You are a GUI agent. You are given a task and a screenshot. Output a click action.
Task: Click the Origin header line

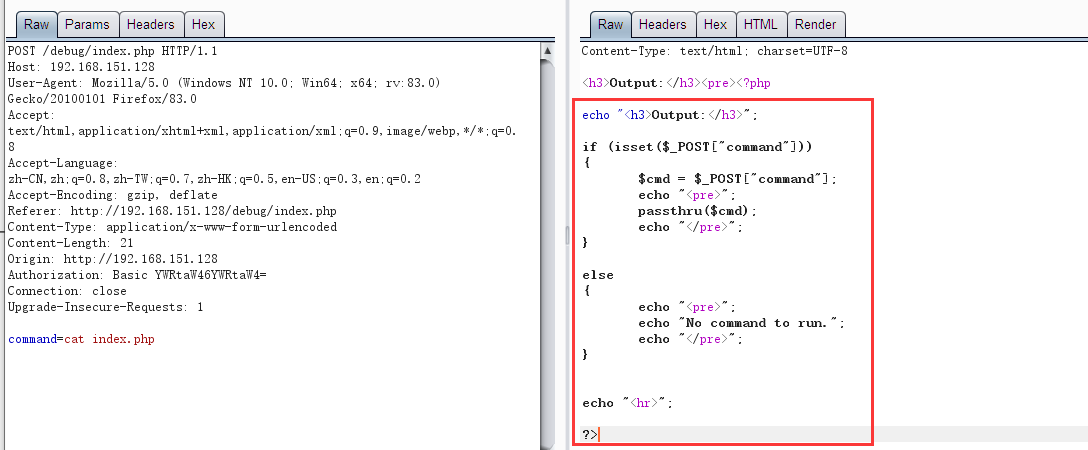click(112, 259)
